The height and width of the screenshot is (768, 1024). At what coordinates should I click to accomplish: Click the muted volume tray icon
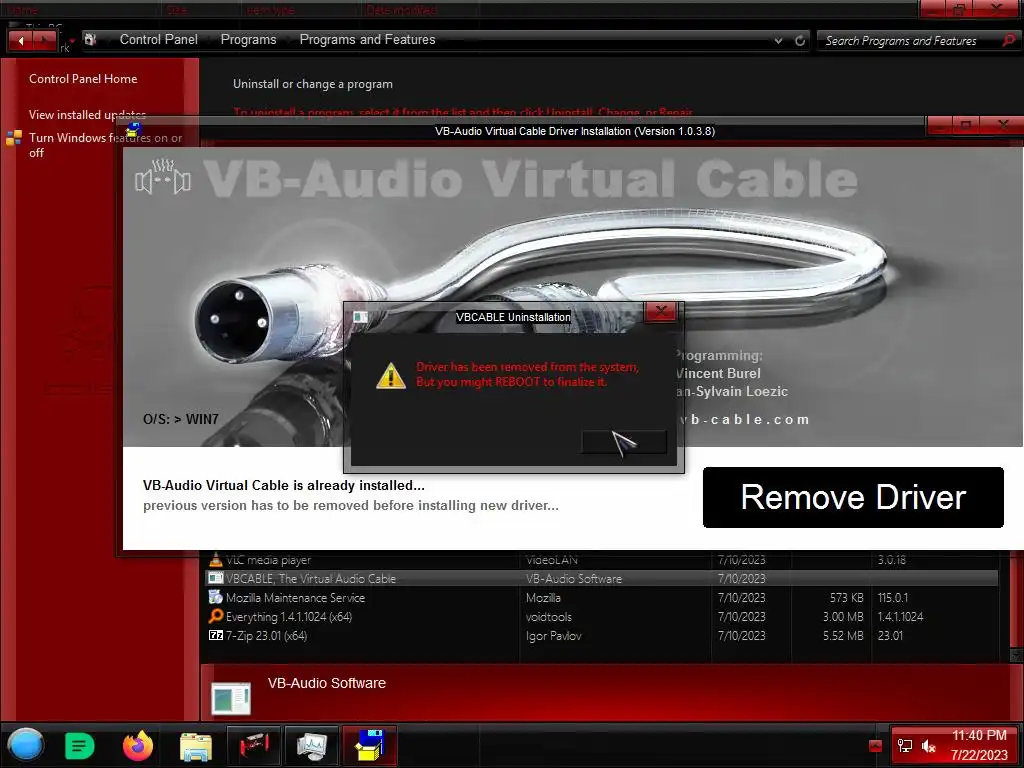929,746
